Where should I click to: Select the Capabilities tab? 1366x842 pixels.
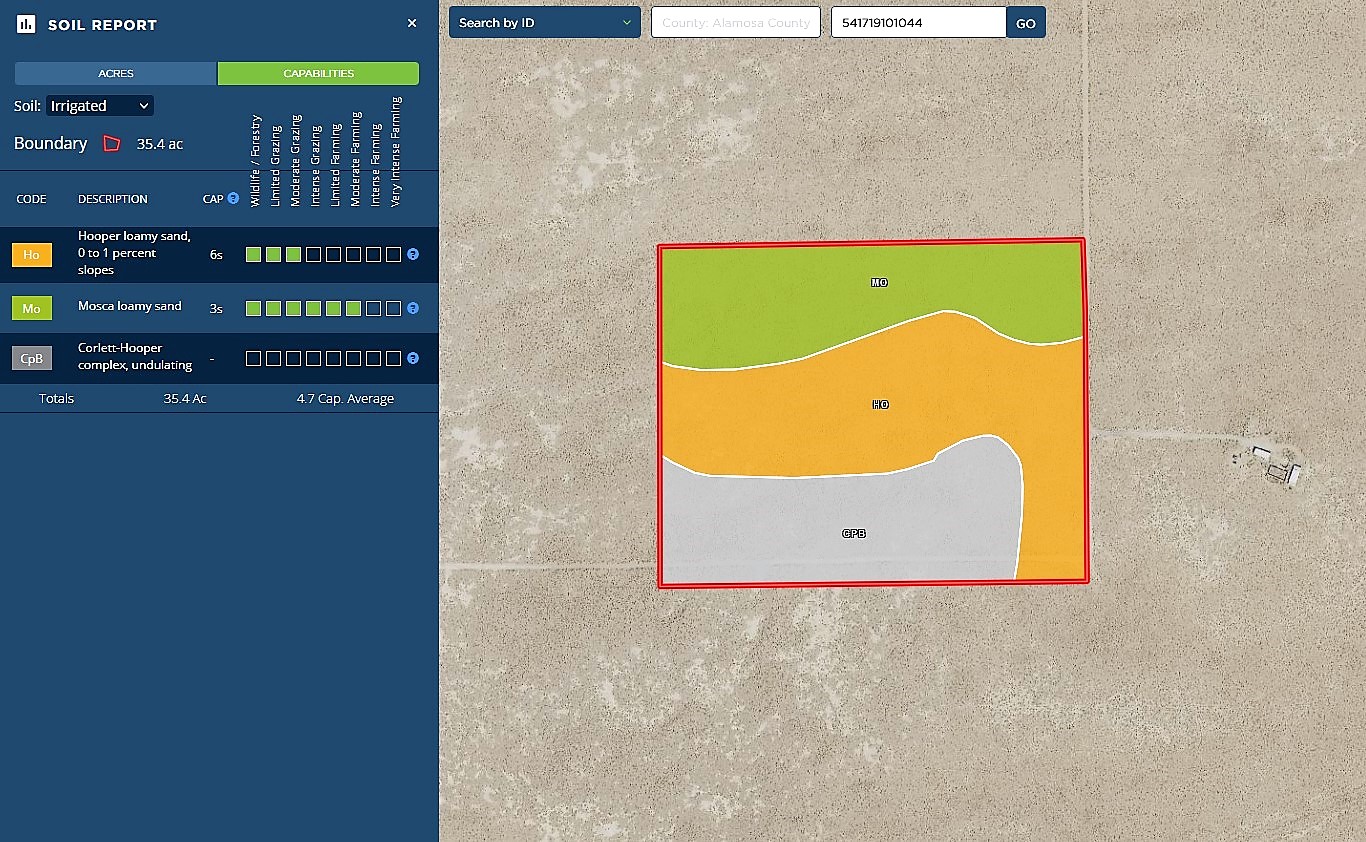coord(318,74)
